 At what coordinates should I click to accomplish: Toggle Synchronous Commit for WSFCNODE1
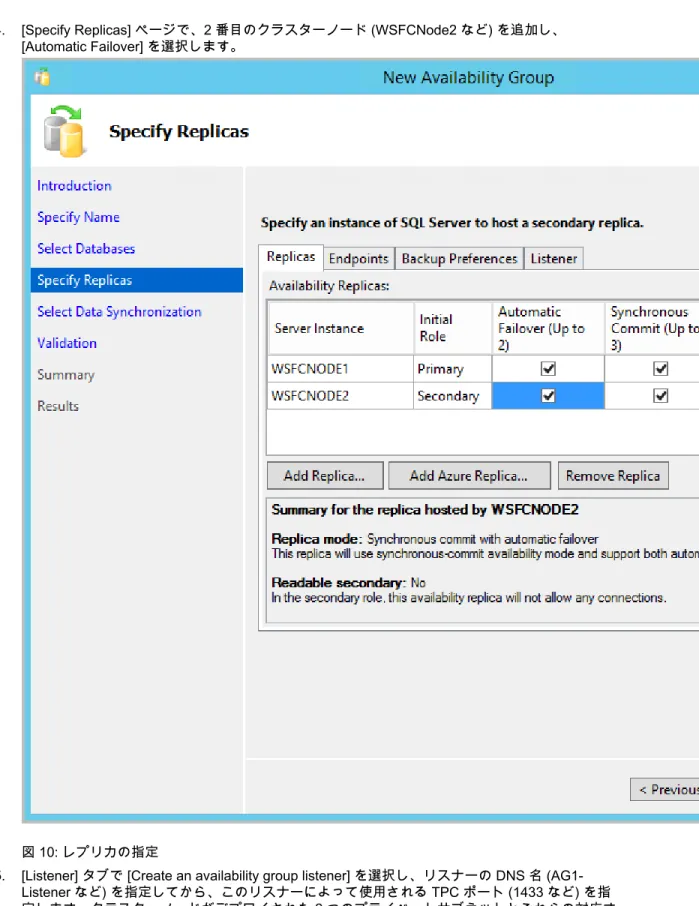(x=660, y=369)
